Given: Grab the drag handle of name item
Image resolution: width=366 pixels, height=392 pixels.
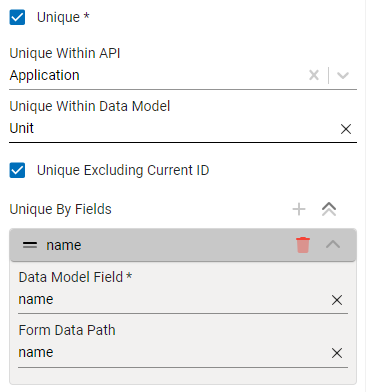Looking at the screenshot, I should point(30,245).
